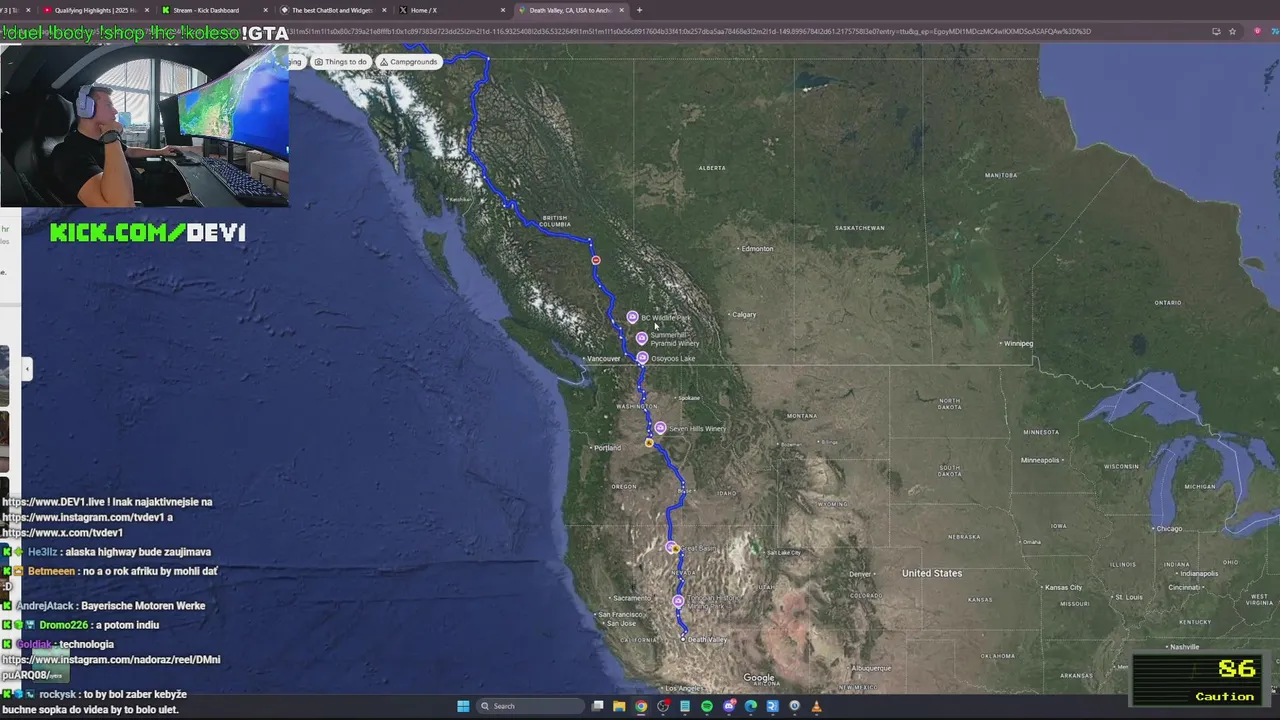
Task: Open a new browser tab
Action: point(639,10)
